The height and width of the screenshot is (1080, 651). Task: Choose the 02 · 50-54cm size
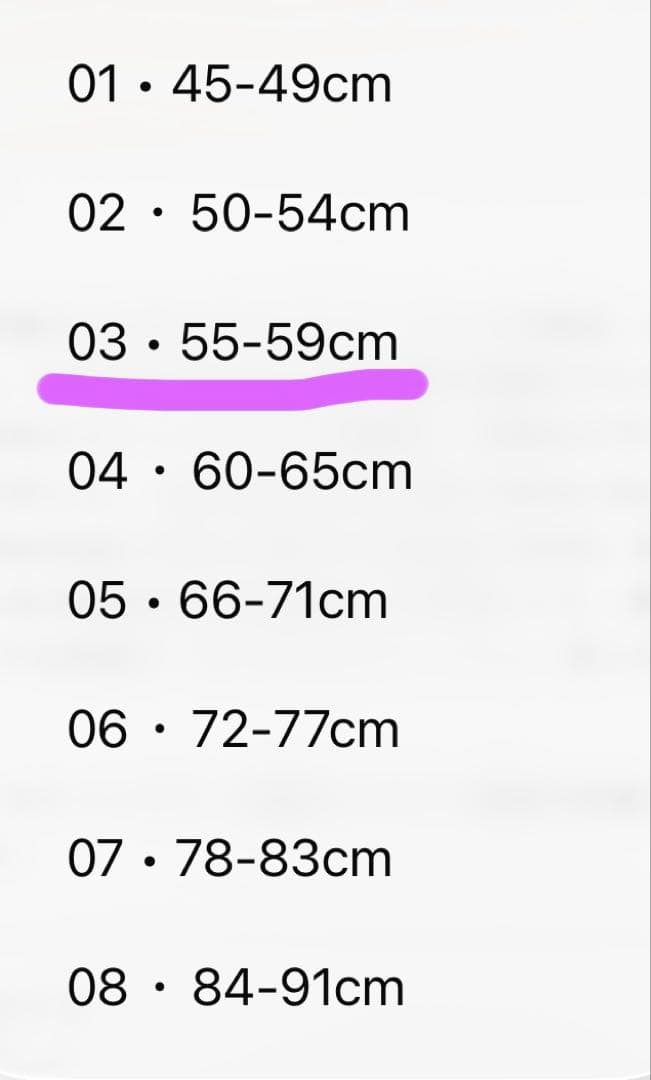point(238,214)
